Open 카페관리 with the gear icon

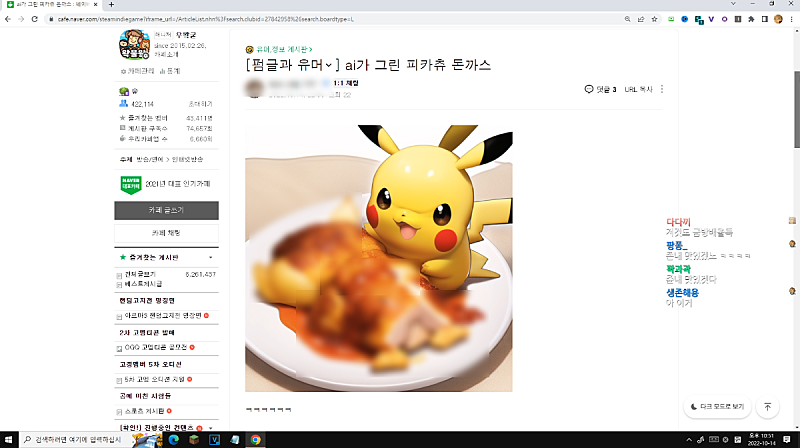pos(137,71)
